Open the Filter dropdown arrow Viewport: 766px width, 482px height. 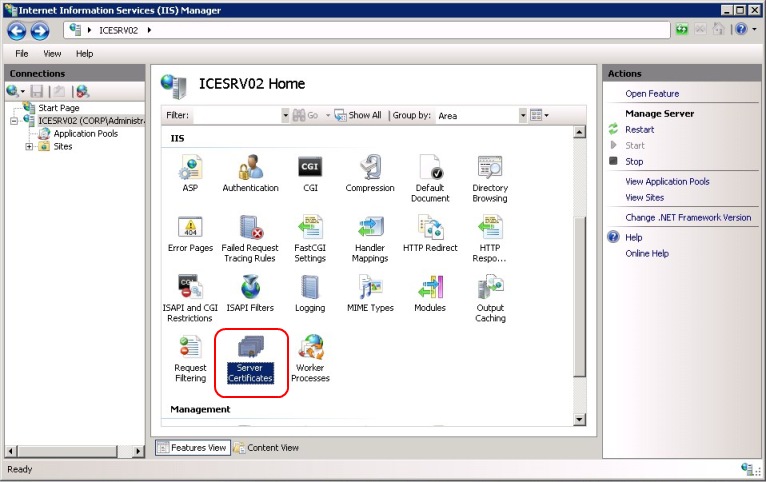point(285,116)
